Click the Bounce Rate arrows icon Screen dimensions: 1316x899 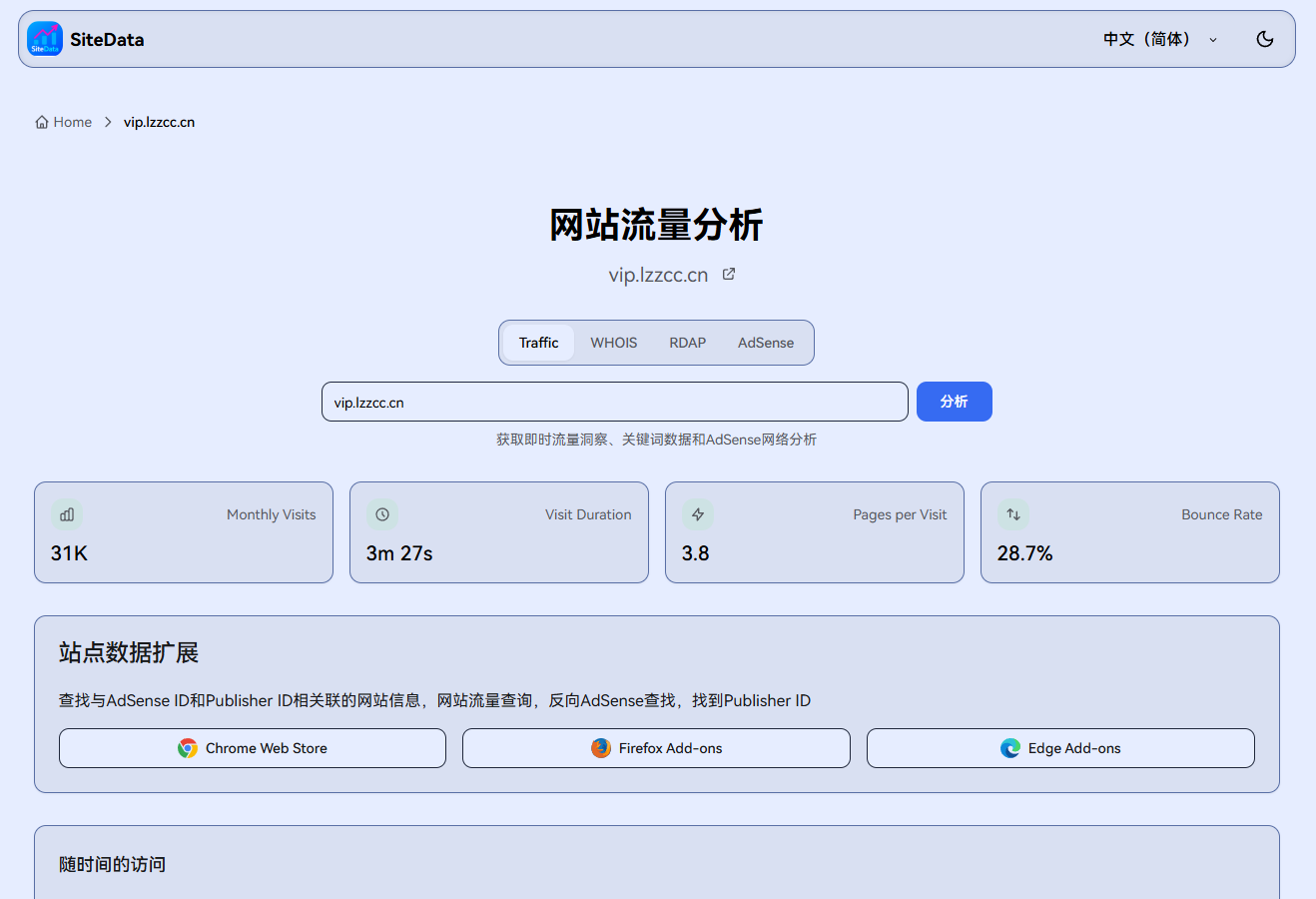(x=1013, y=514)
